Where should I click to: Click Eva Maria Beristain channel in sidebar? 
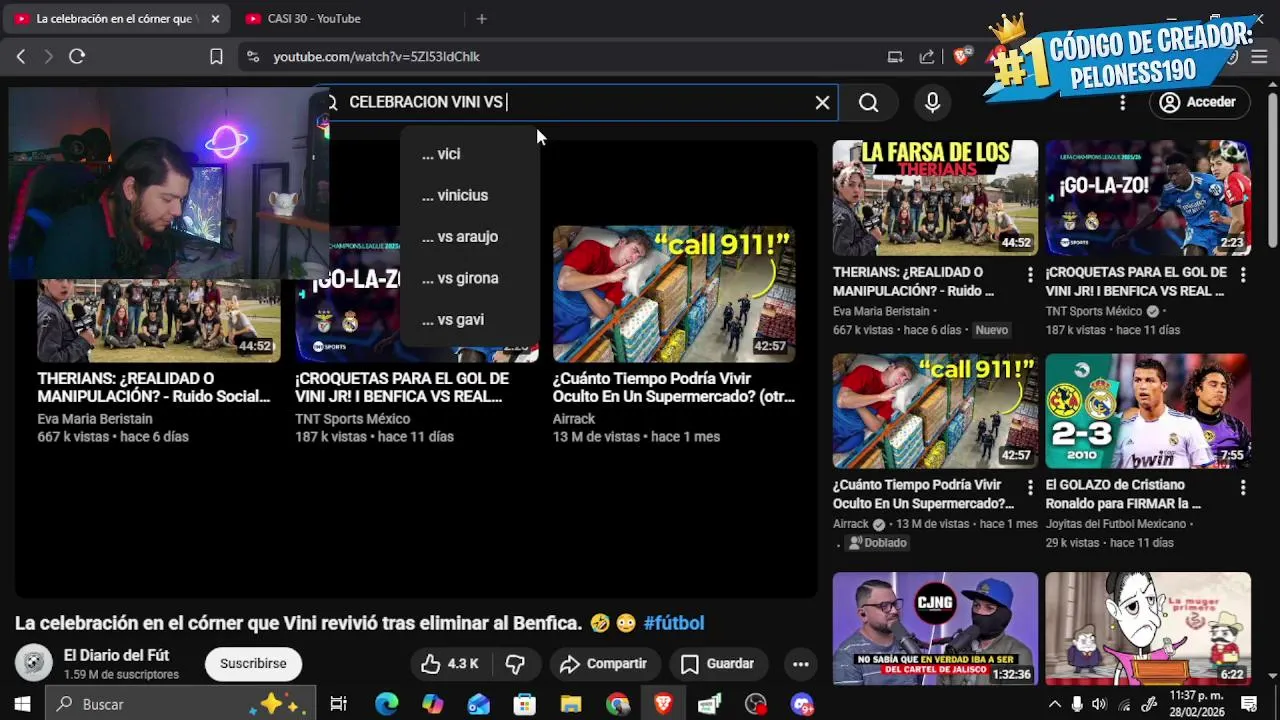(x=882, y=311)
